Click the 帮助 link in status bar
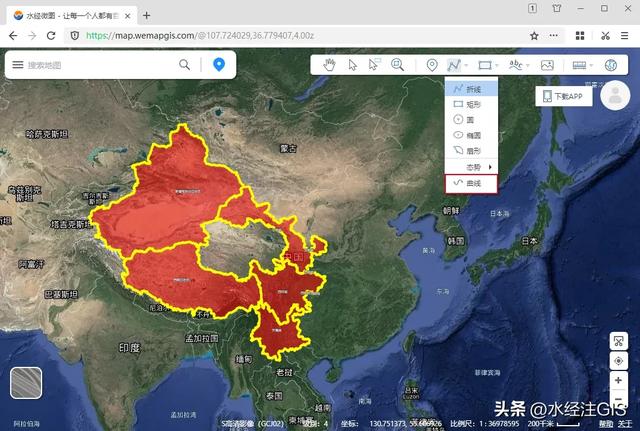 606,424
